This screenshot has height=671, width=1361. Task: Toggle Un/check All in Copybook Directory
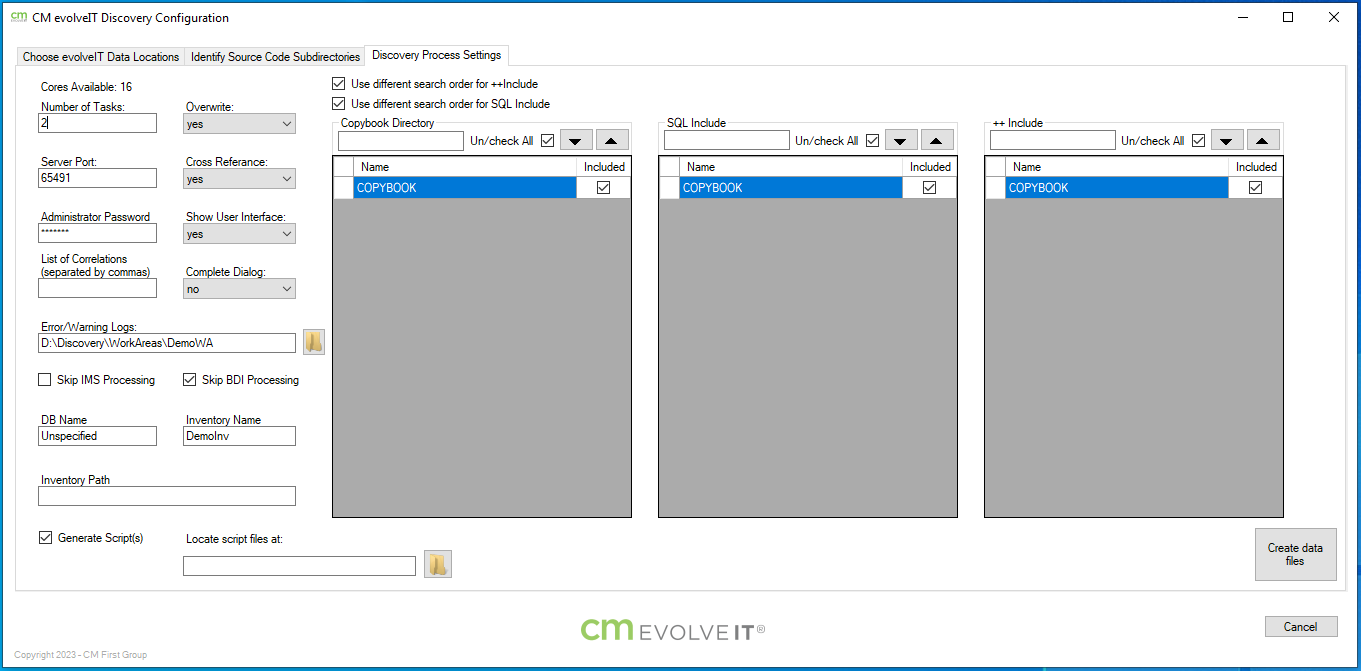tap(547, 141)
